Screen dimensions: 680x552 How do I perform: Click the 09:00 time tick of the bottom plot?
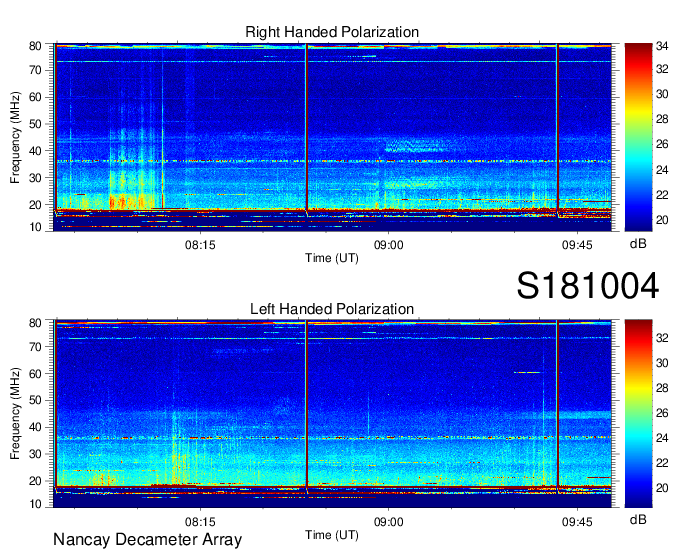click(x=388, y=522)
